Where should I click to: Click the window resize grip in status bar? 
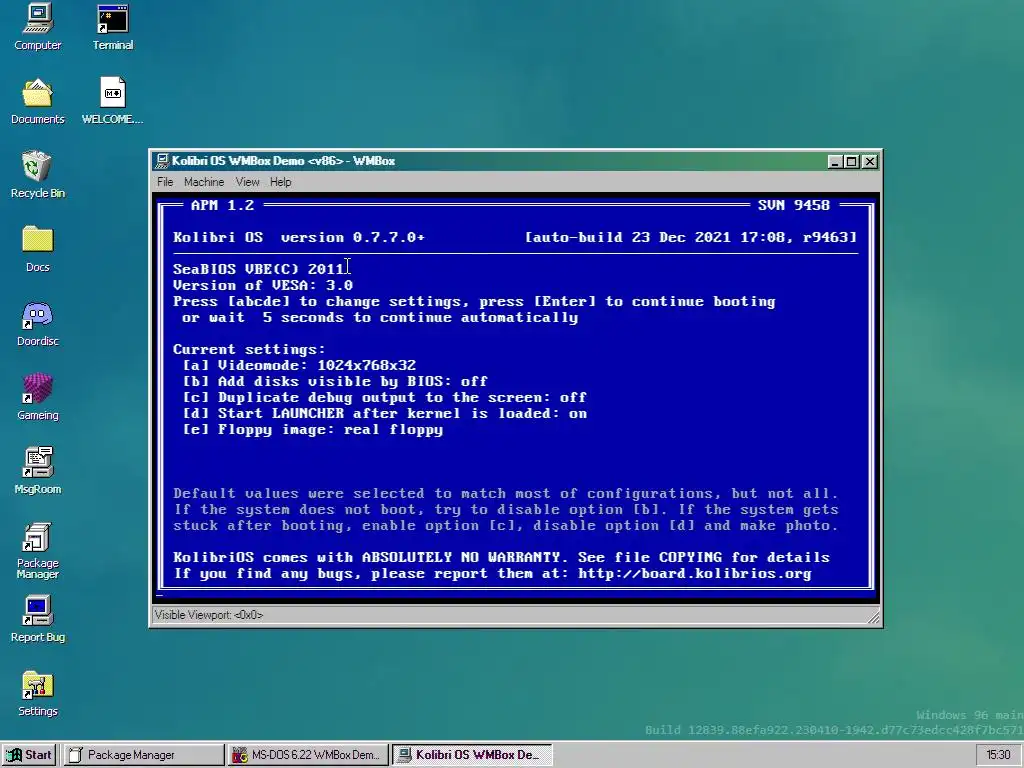[x=873, y=616]
